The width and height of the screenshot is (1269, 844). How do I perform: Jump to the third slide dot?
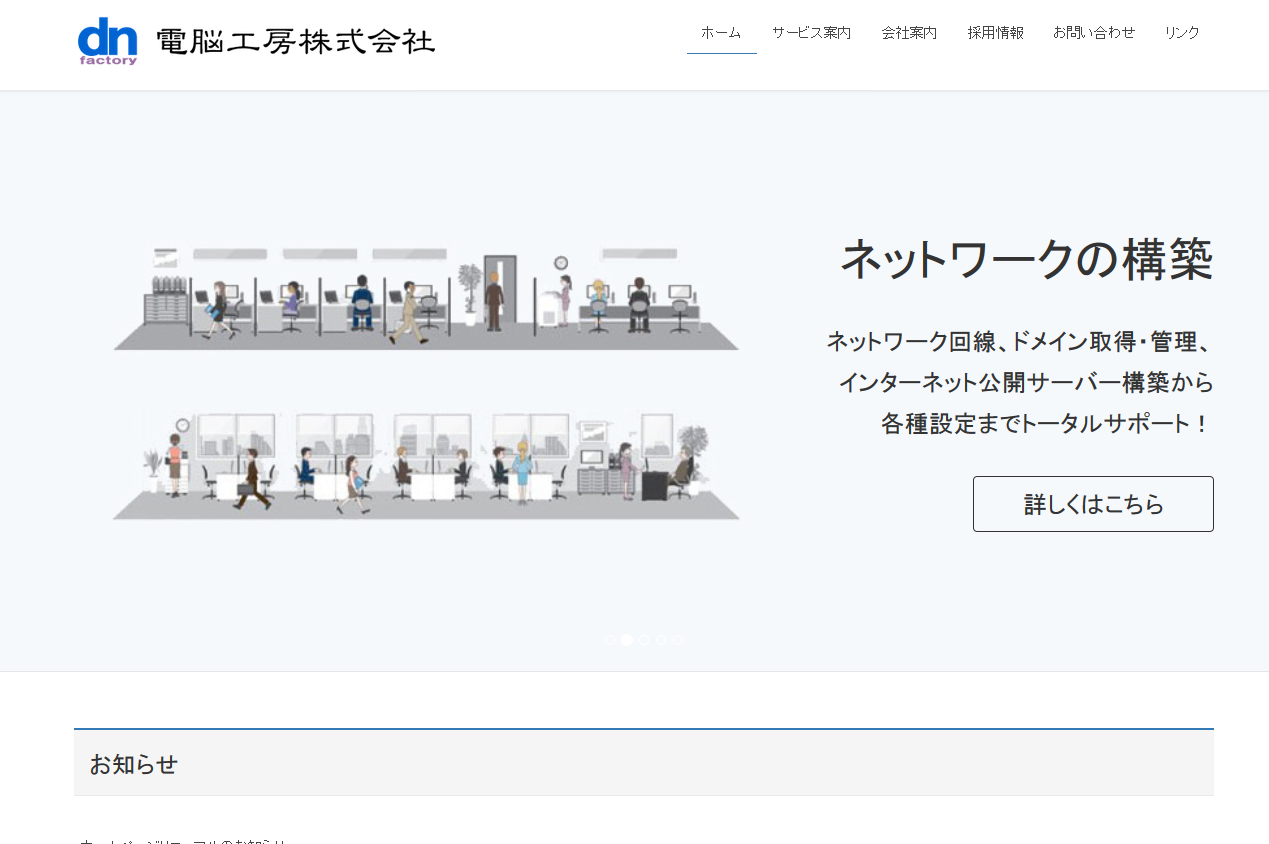645,640
